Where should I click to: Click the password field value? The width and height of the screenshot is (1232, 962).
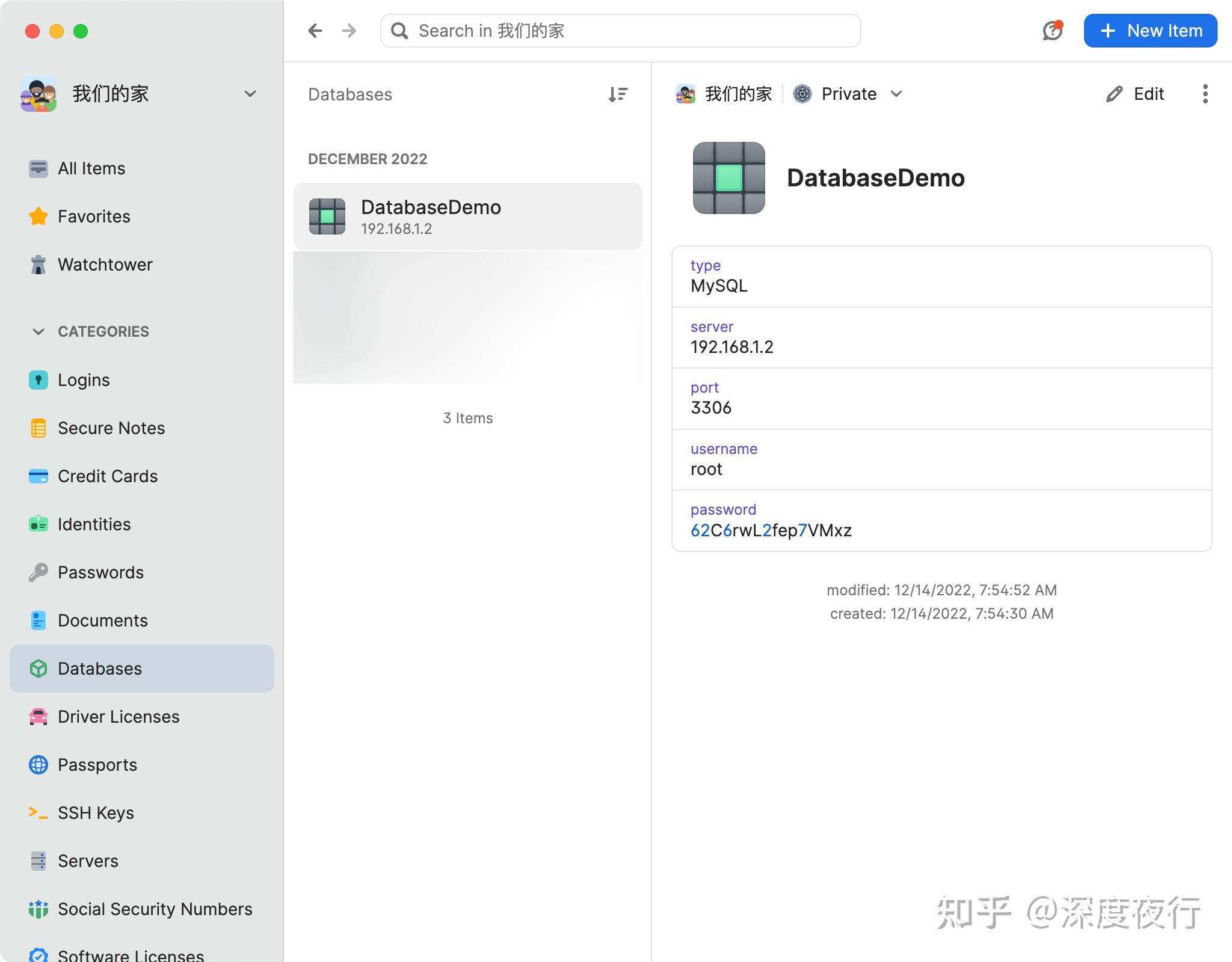(771, 530)
